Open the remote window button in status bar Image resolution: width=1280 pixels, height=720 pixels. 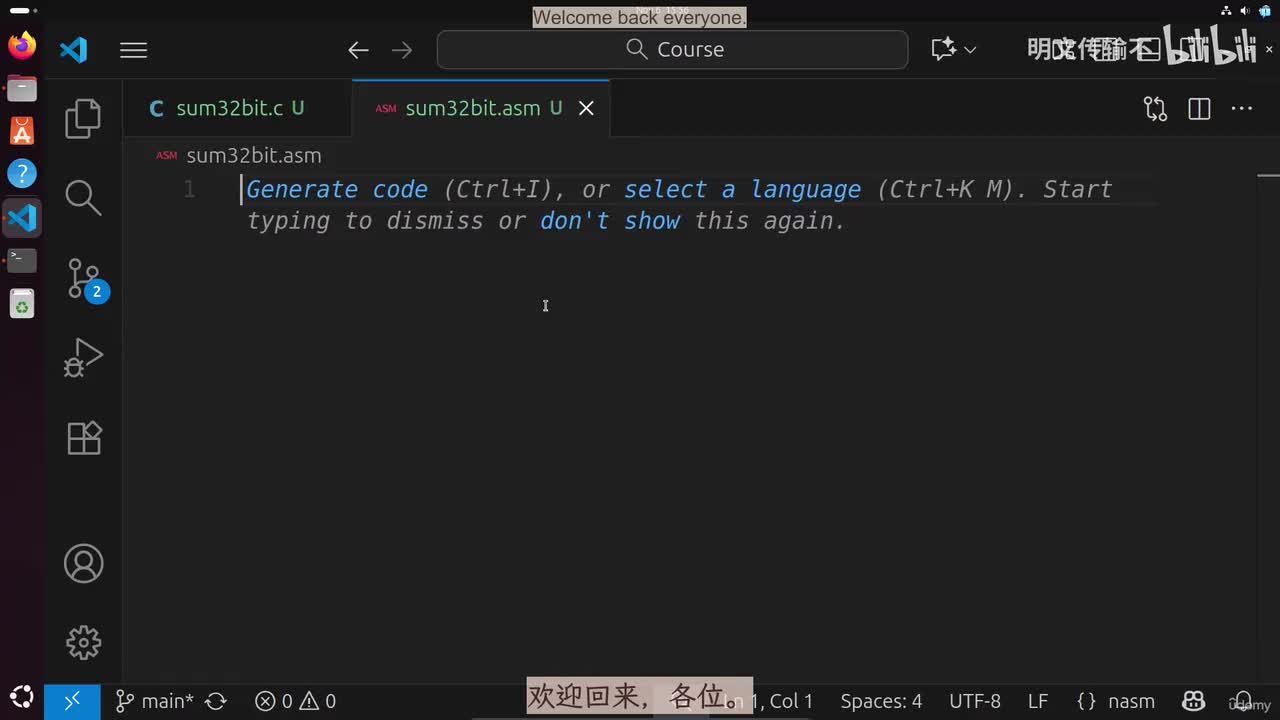(x=72, y=702)
